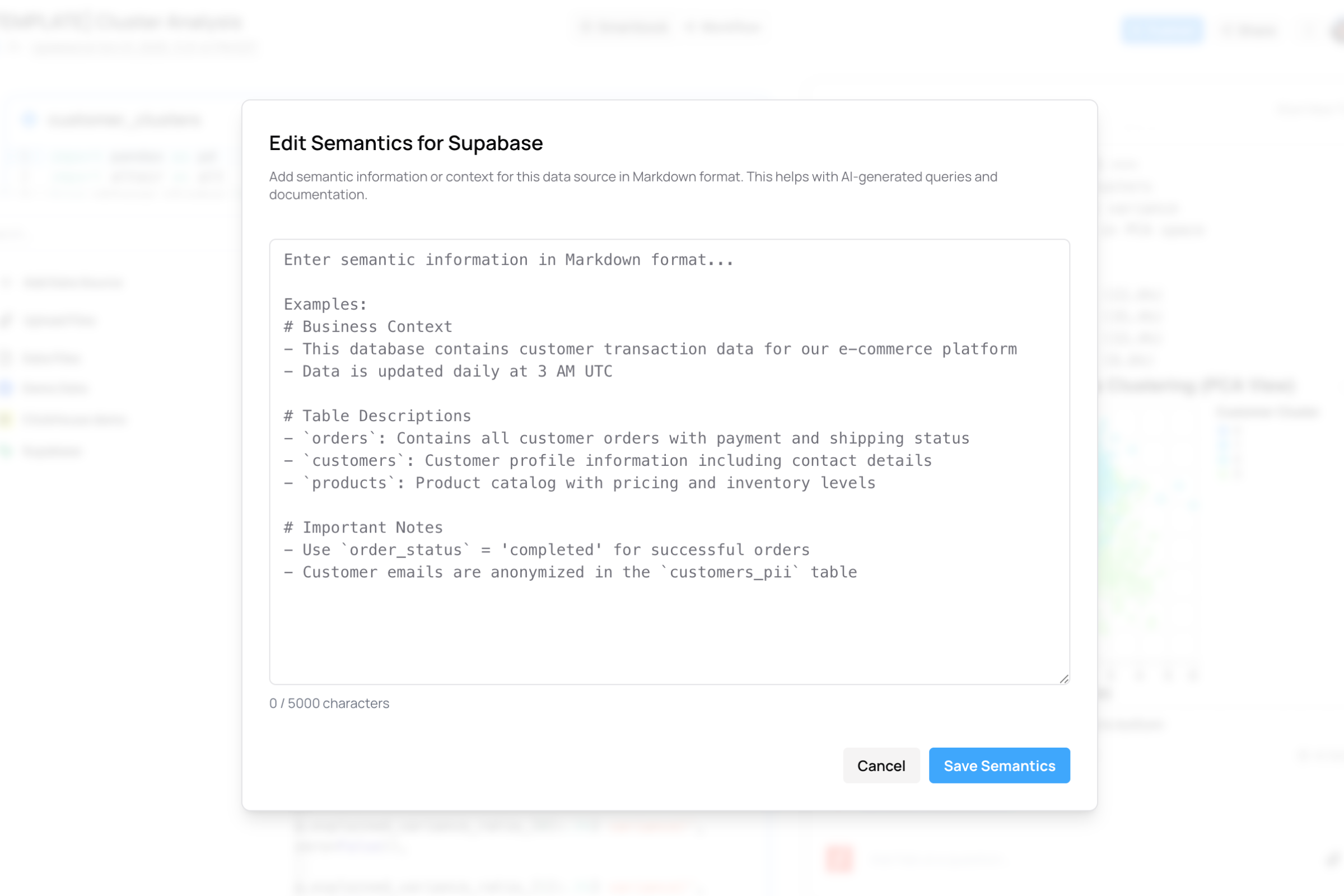Screen dimensions: 1344x896
Task: Click the "0 / 5000 characters" counter text
Action: [x=329, y=703]
